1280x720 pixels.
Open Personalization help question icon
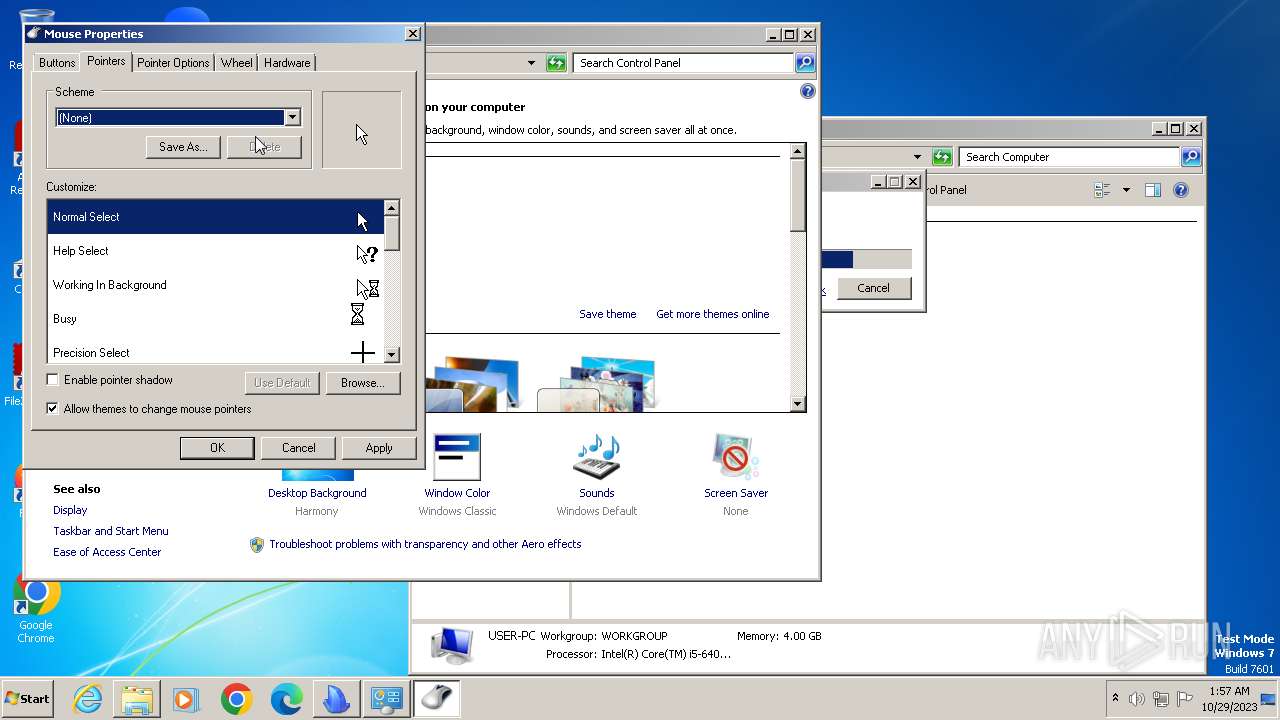point(808,91)
